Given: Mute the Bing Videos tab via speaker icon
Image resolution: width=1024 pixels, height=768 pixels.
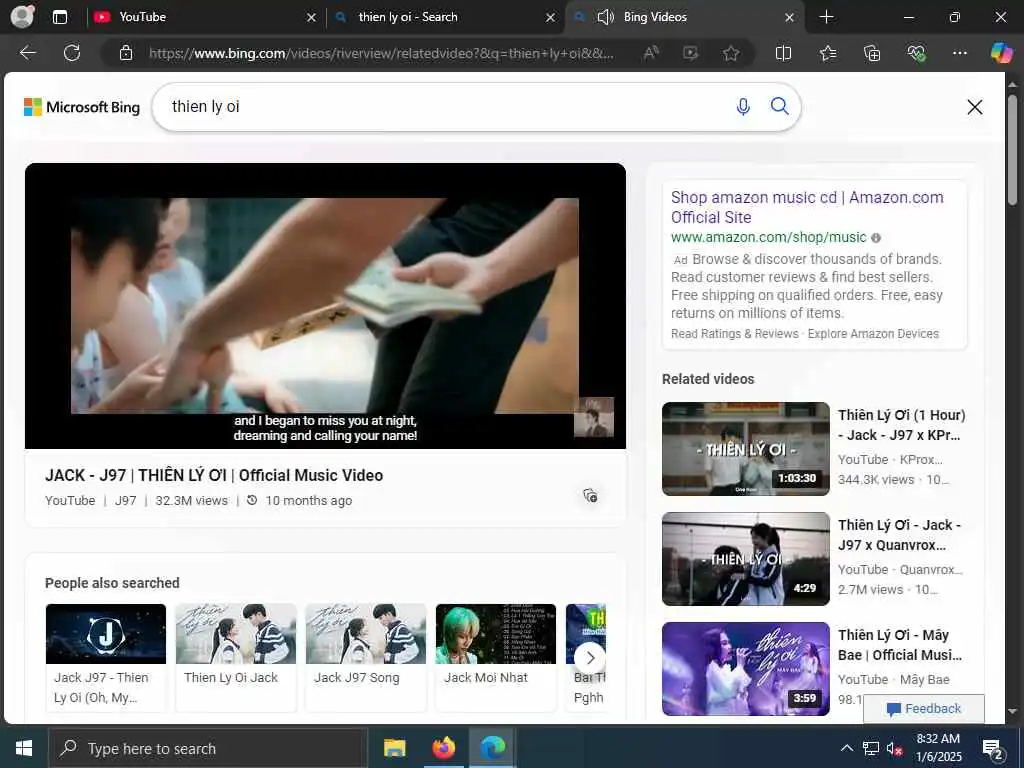Looking at the screenshot, I should point(605,17).
